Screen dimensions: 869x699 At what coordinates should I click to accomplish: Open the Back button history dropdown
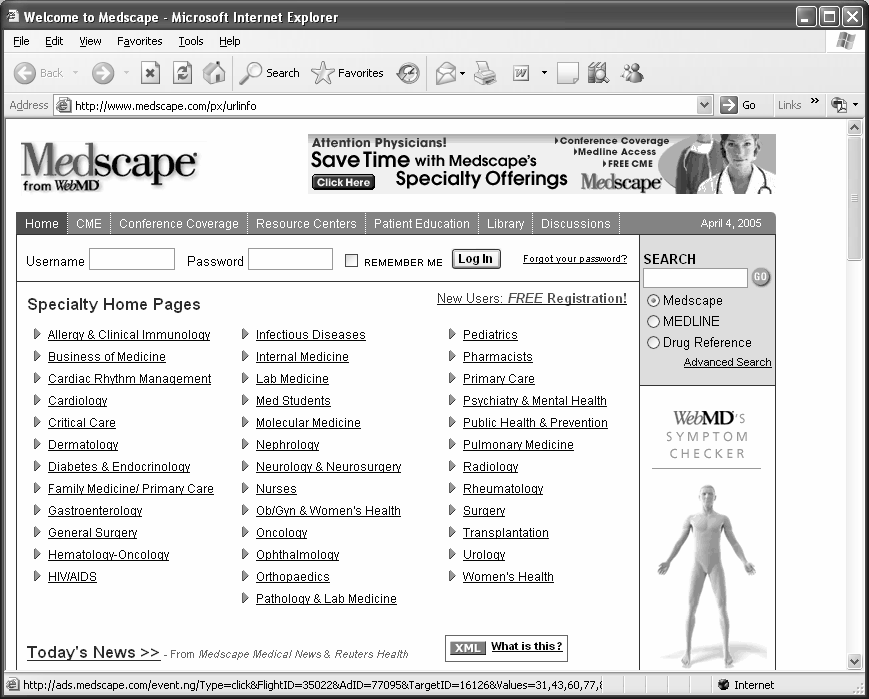75,73
